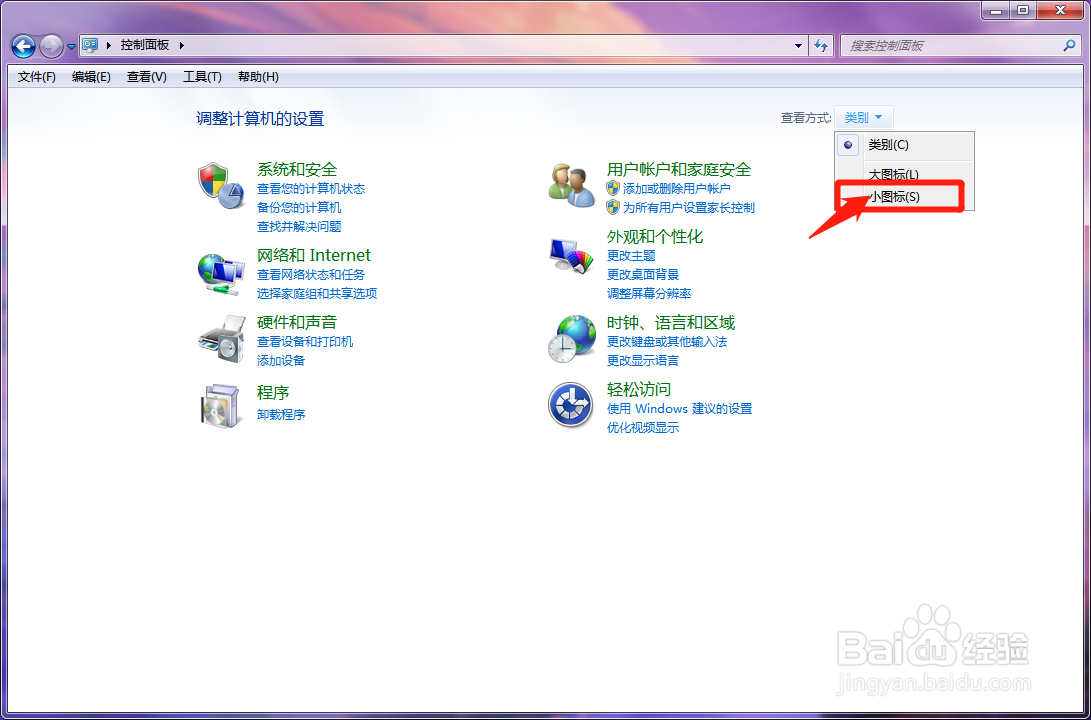Click 为所有用户设置家长控制 link
Screen dimensions: 1091x720
[x=689, y=207]
